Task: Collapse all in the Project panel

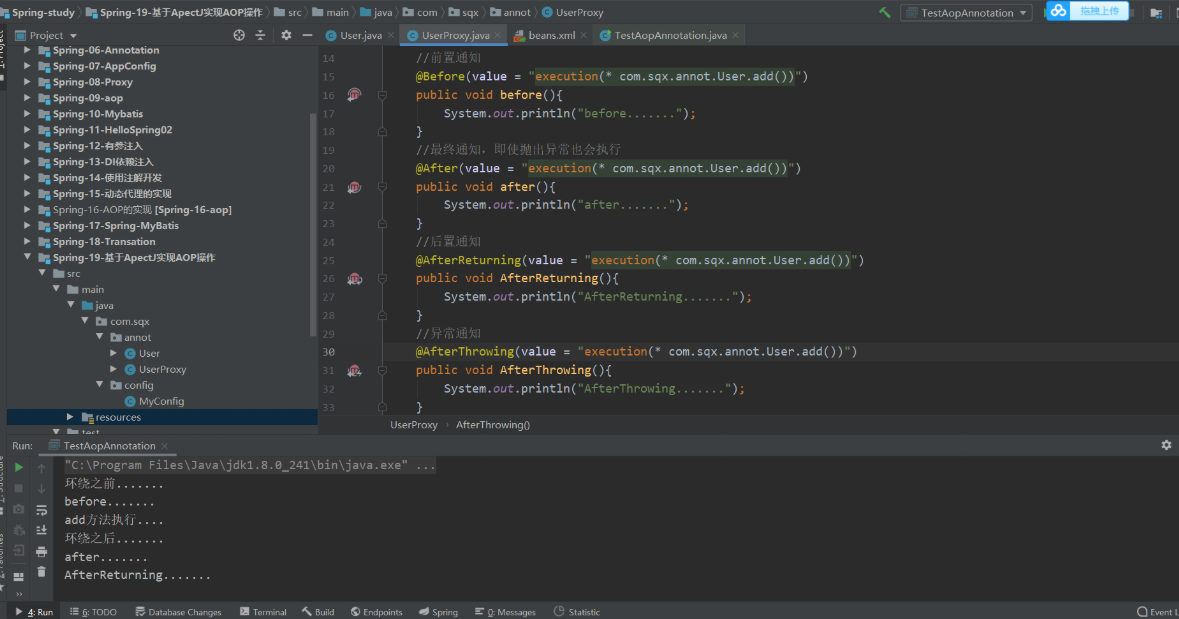Action: click(x=260, y=35)
